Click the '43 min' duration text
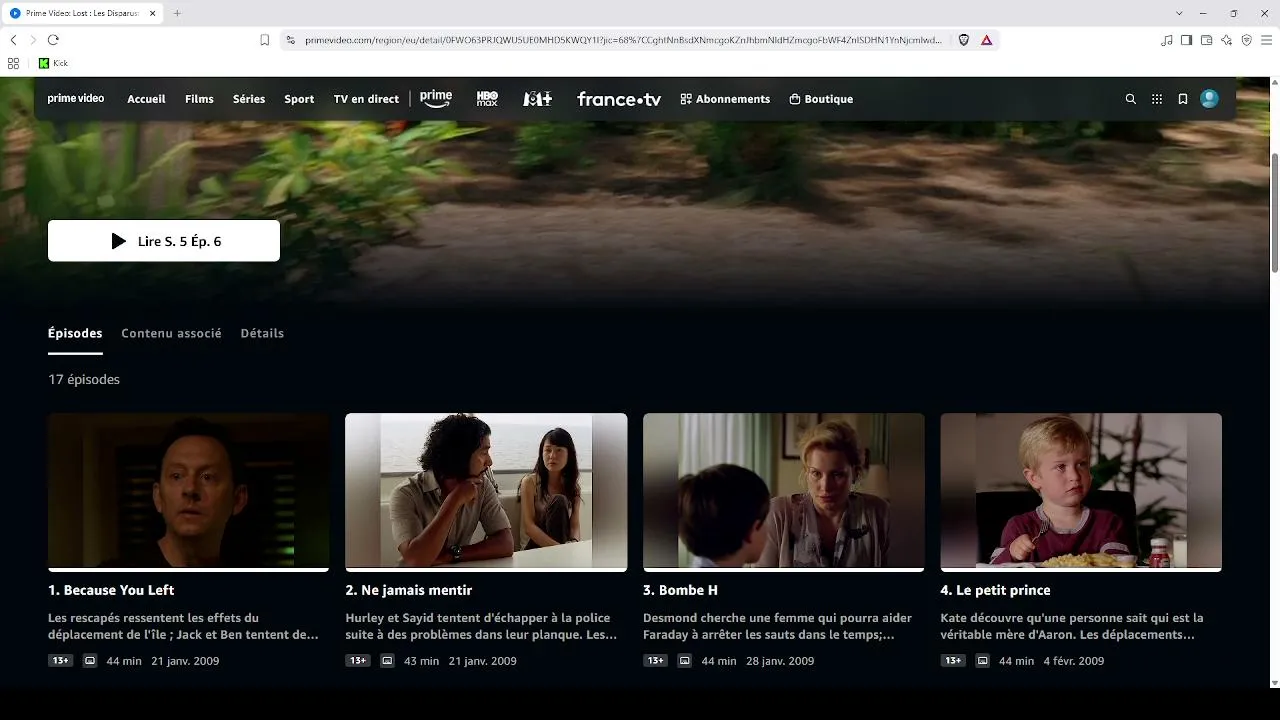The width and height of the screenshot is (1280, 720). tap(421, 661)
